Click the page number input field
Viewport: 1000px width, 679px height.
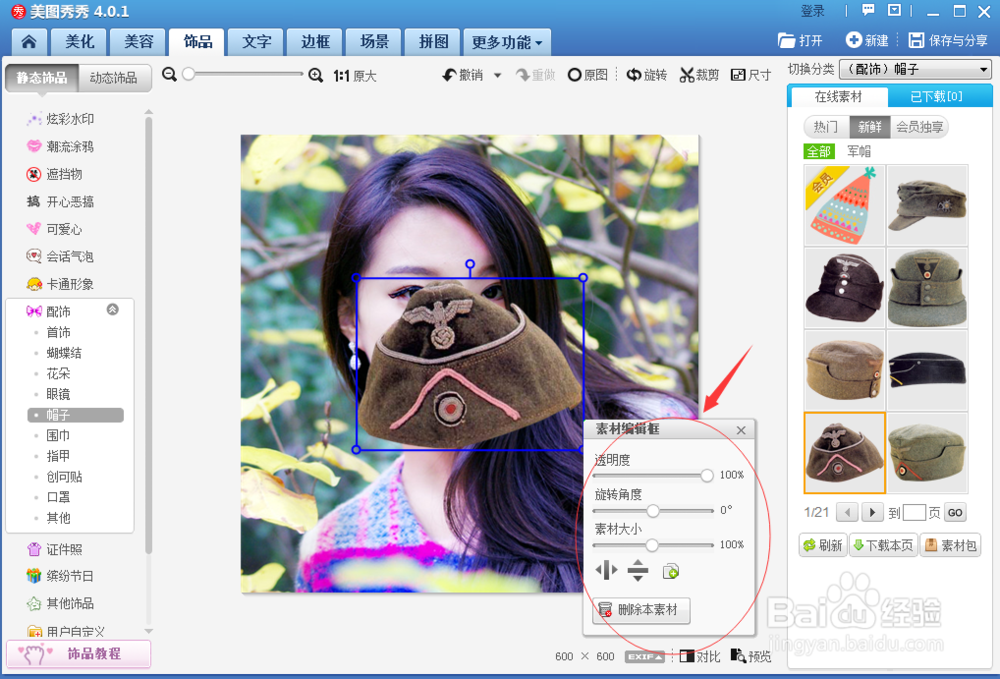tap(913, 512)
